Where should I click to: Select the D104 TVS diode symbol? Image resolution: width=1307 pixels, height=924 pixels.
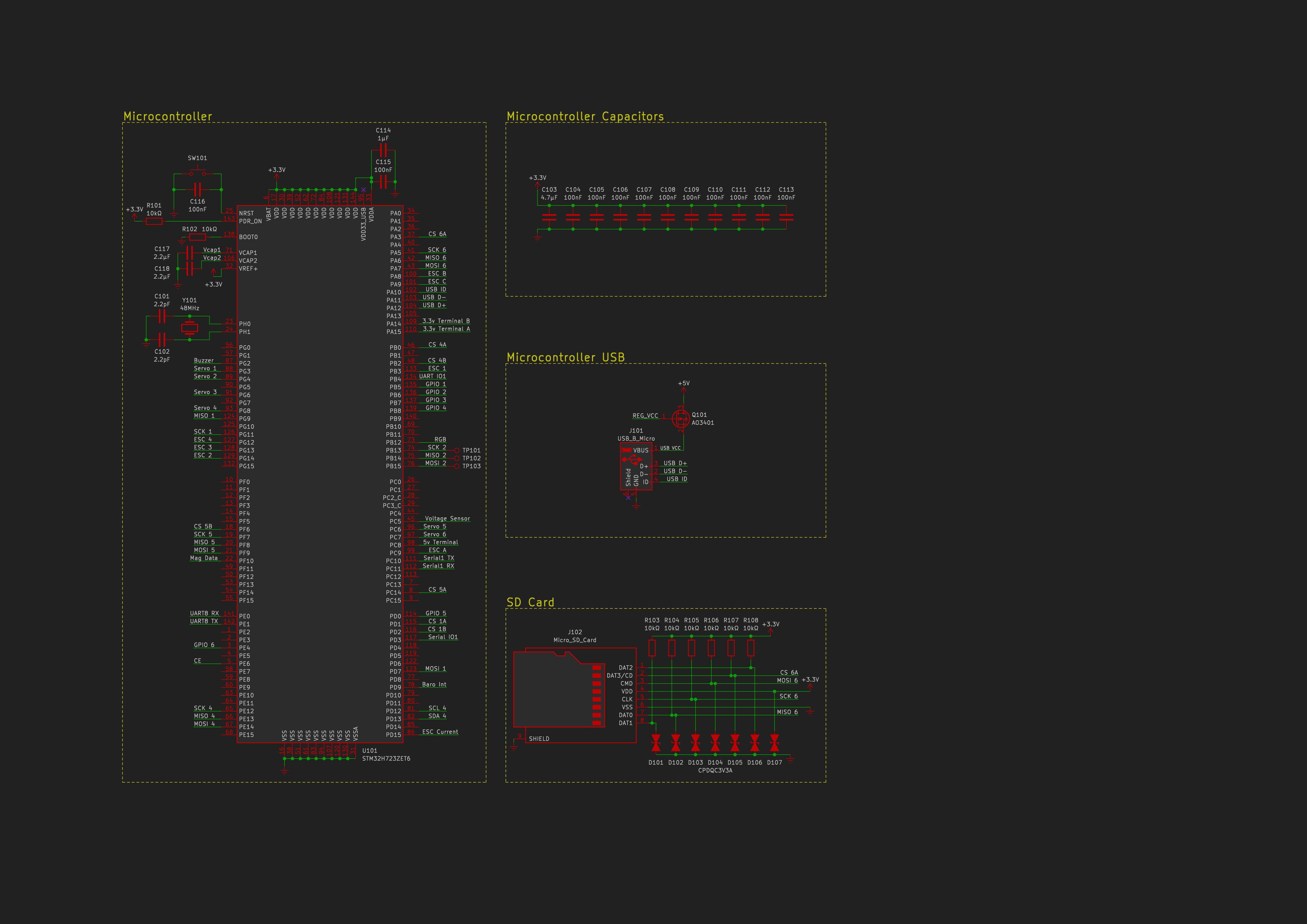coord(715,743)
